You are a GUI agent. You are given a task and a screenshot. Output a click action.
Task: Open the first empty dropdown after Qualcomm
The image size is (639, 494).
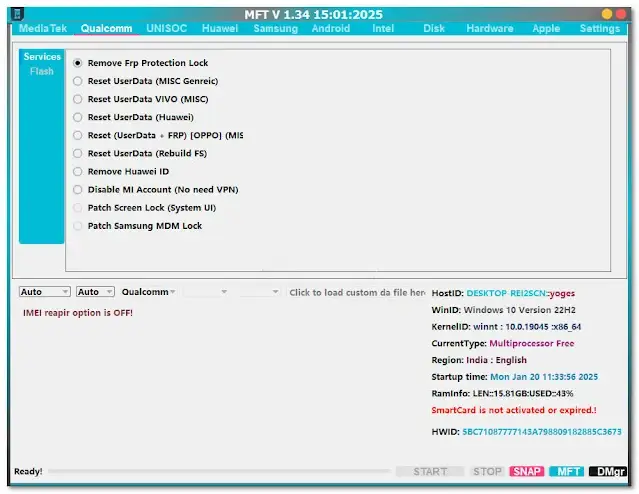205,292
